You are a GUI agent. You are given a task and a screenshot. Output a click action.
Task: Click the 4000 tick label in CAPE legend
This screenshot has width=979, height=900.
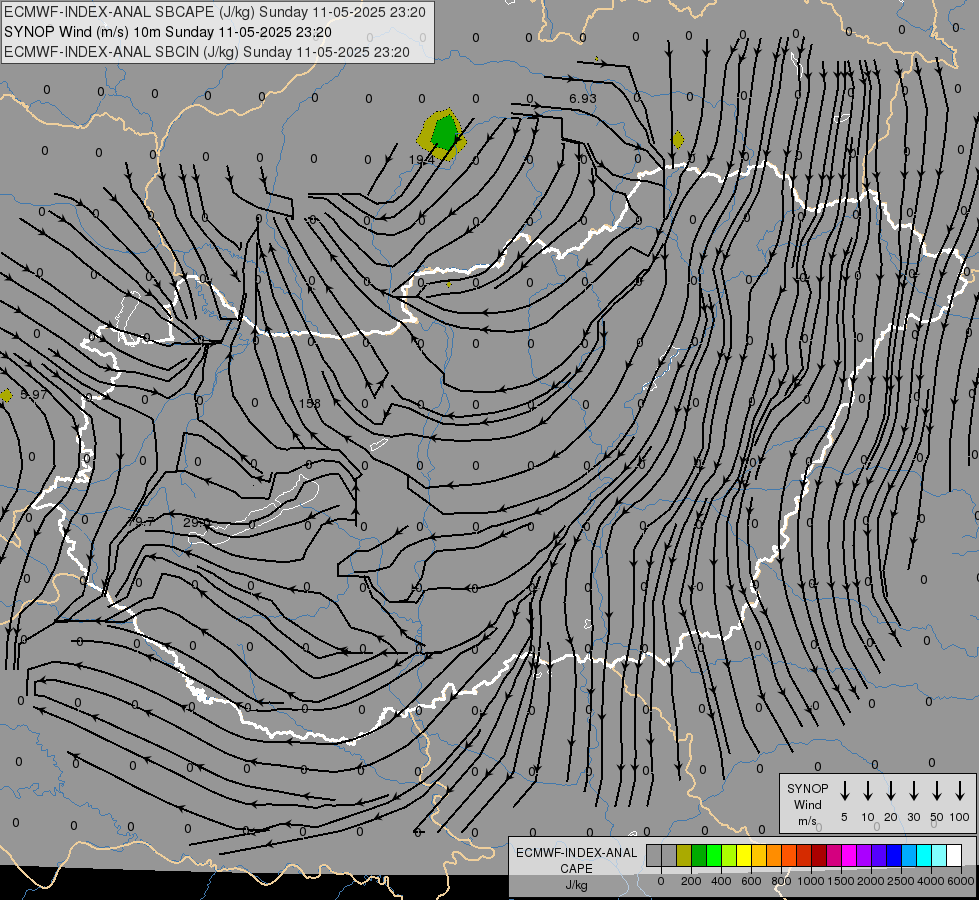pyautogui.click(x=931, y=881)
